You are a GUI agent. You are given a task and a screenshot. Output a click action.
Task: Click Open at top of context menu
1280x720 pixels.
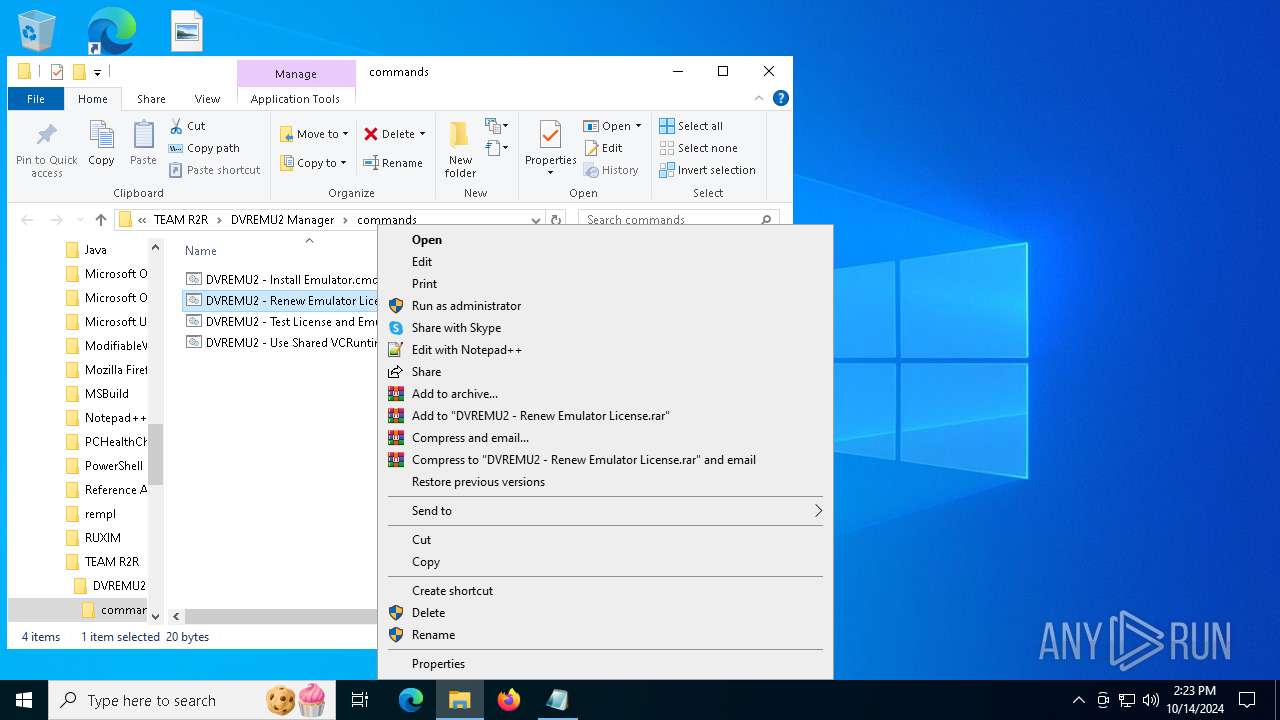(605, 240)
